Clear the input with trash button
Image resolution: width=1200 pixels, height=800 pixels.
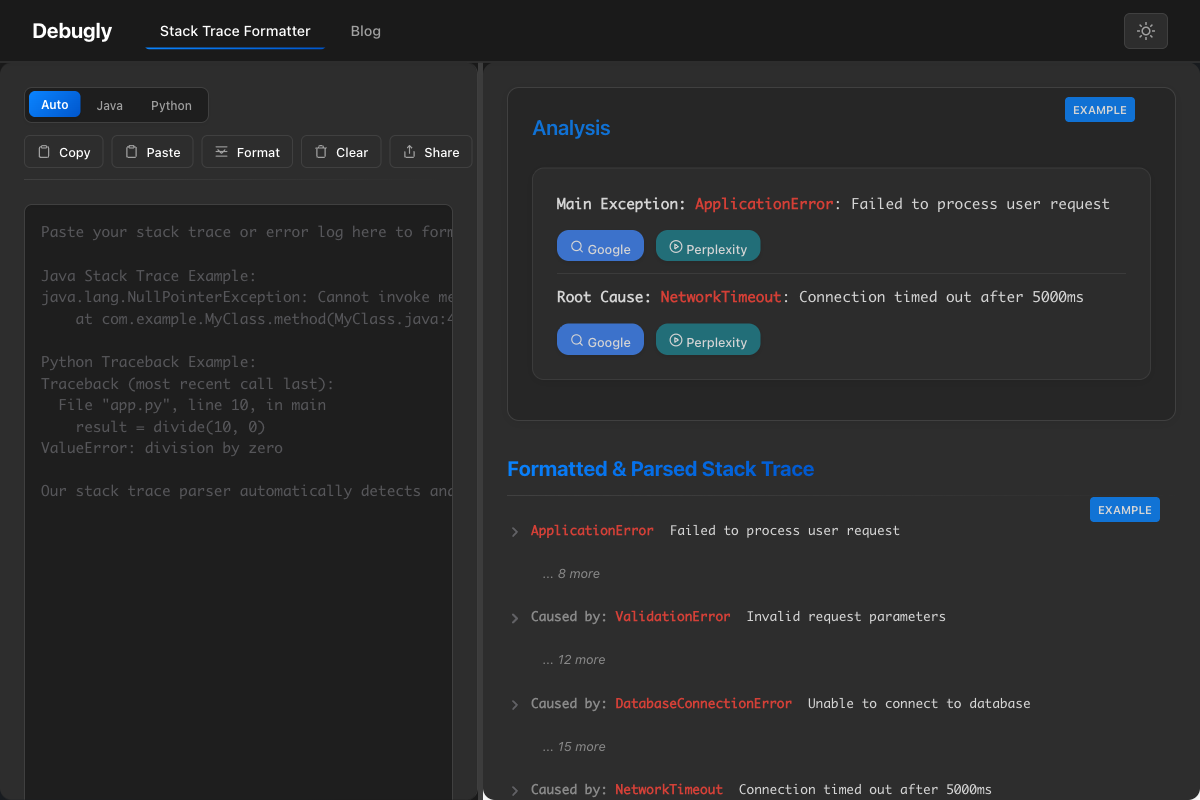(x=341, y=152)
